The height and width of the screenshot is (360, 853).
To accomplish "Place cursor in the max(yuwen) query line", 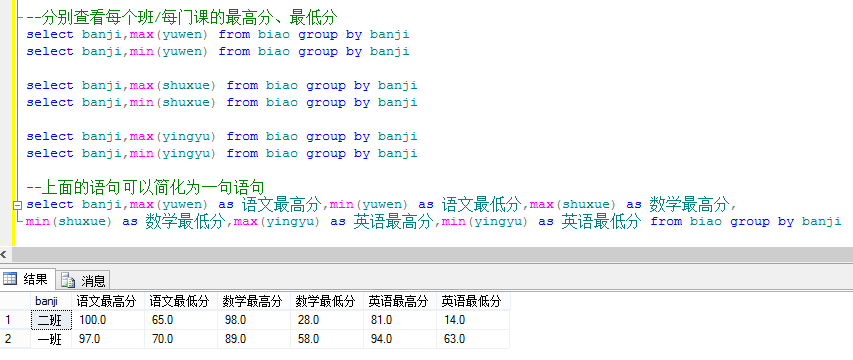I will click(218, 34).
